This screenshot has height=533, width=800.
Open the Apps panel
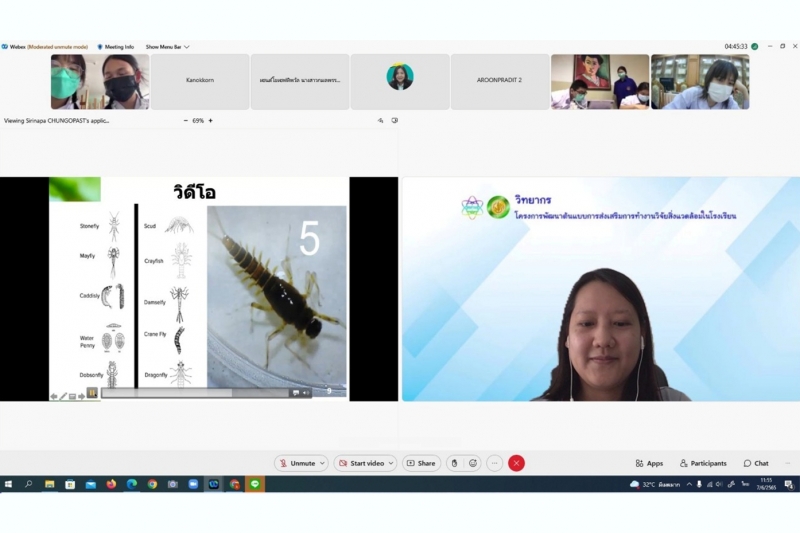649,463
